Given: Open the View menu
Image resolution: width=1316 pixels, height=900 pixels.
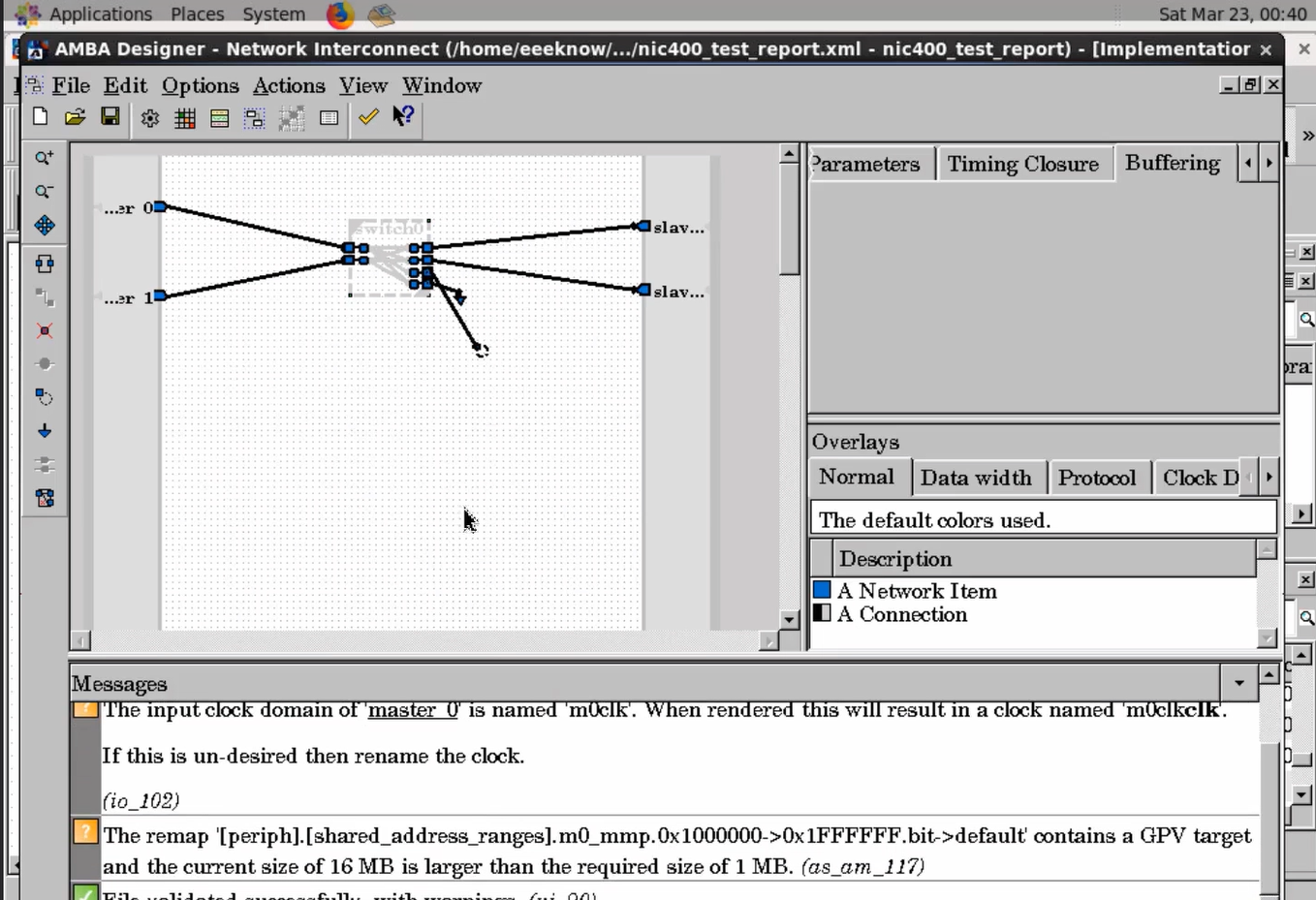Looking at the screenshot, I should [x=363, y=85].
